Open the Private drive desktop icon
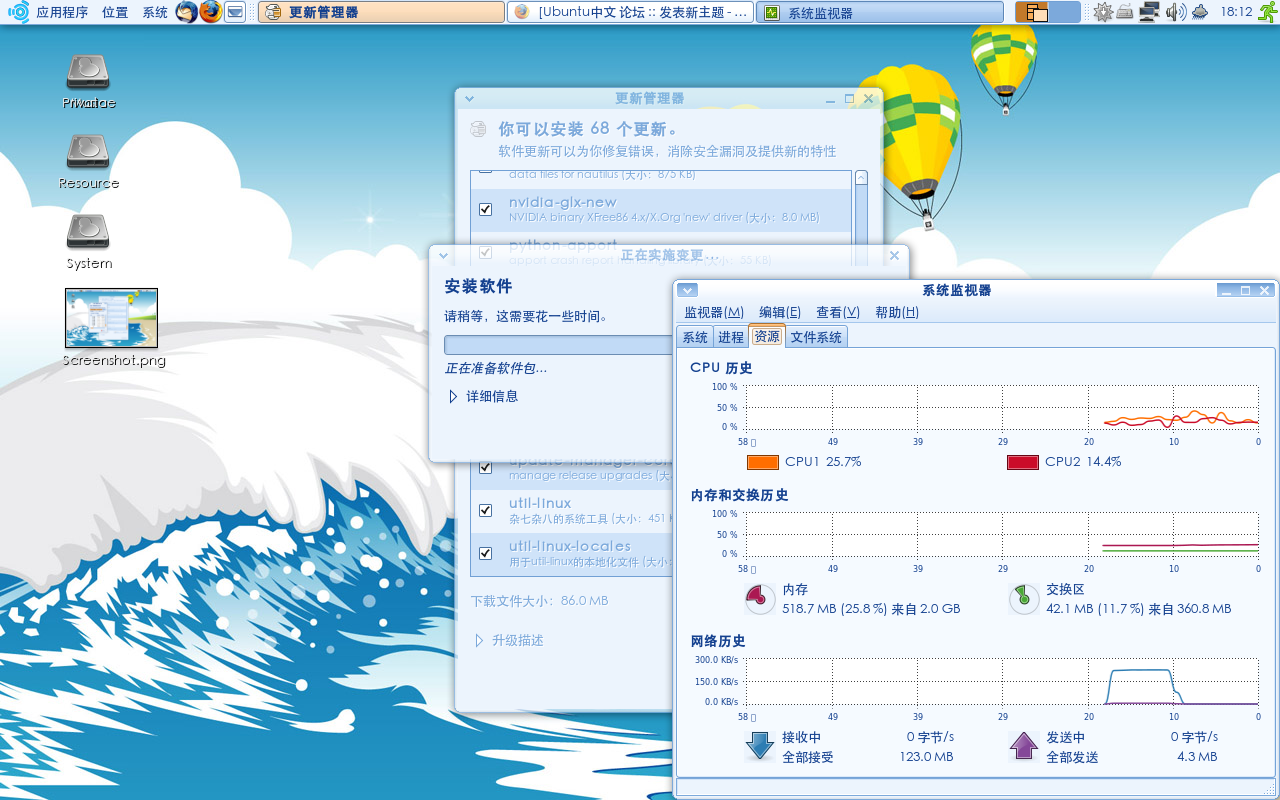Image resolution: width=1280 pixels, height=800 pixels. (x=88, y=80)
